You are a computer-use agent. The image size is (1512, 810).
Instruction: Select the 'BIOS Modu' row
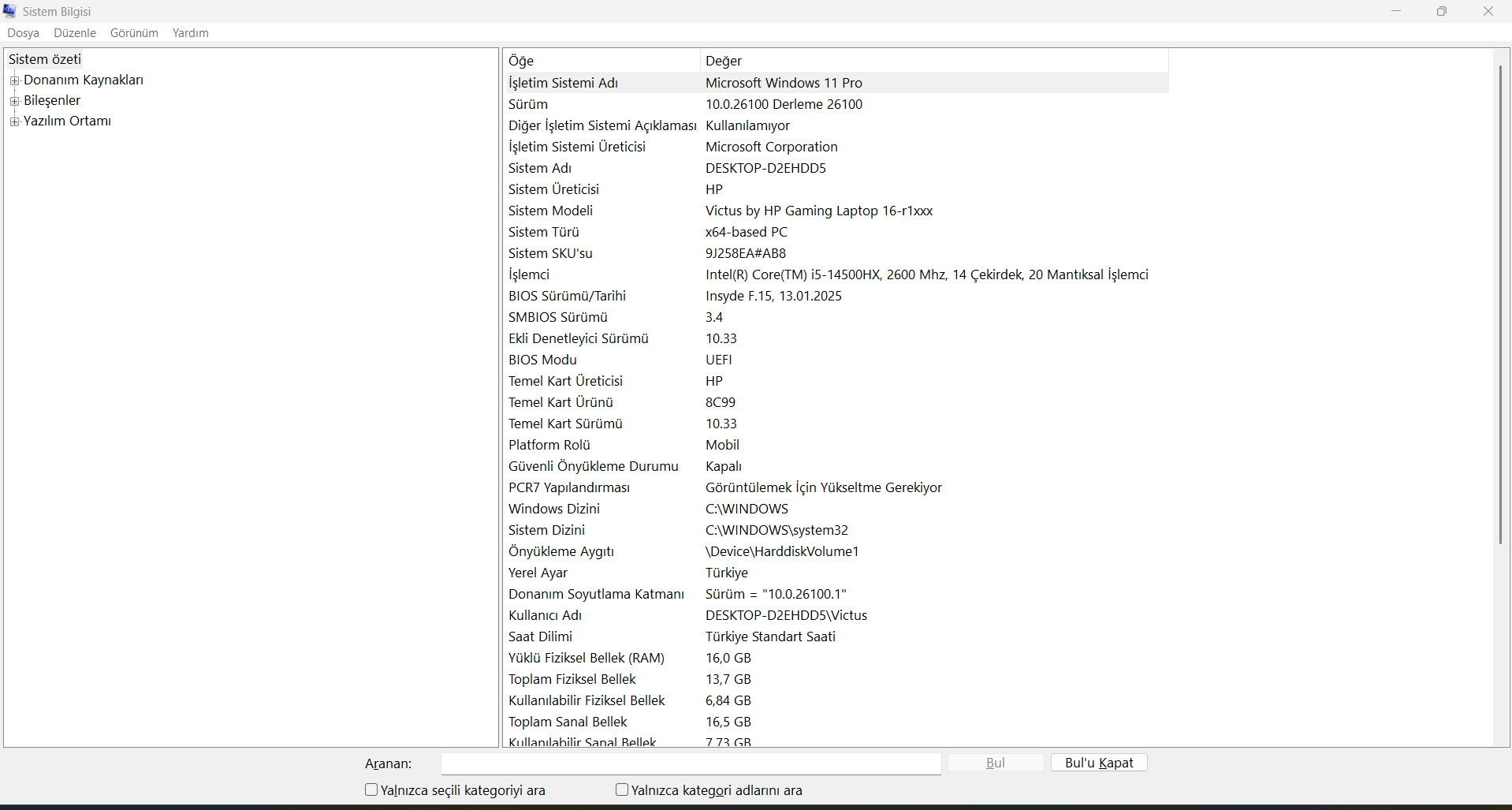pyautogui.click(x=836, y=360)
